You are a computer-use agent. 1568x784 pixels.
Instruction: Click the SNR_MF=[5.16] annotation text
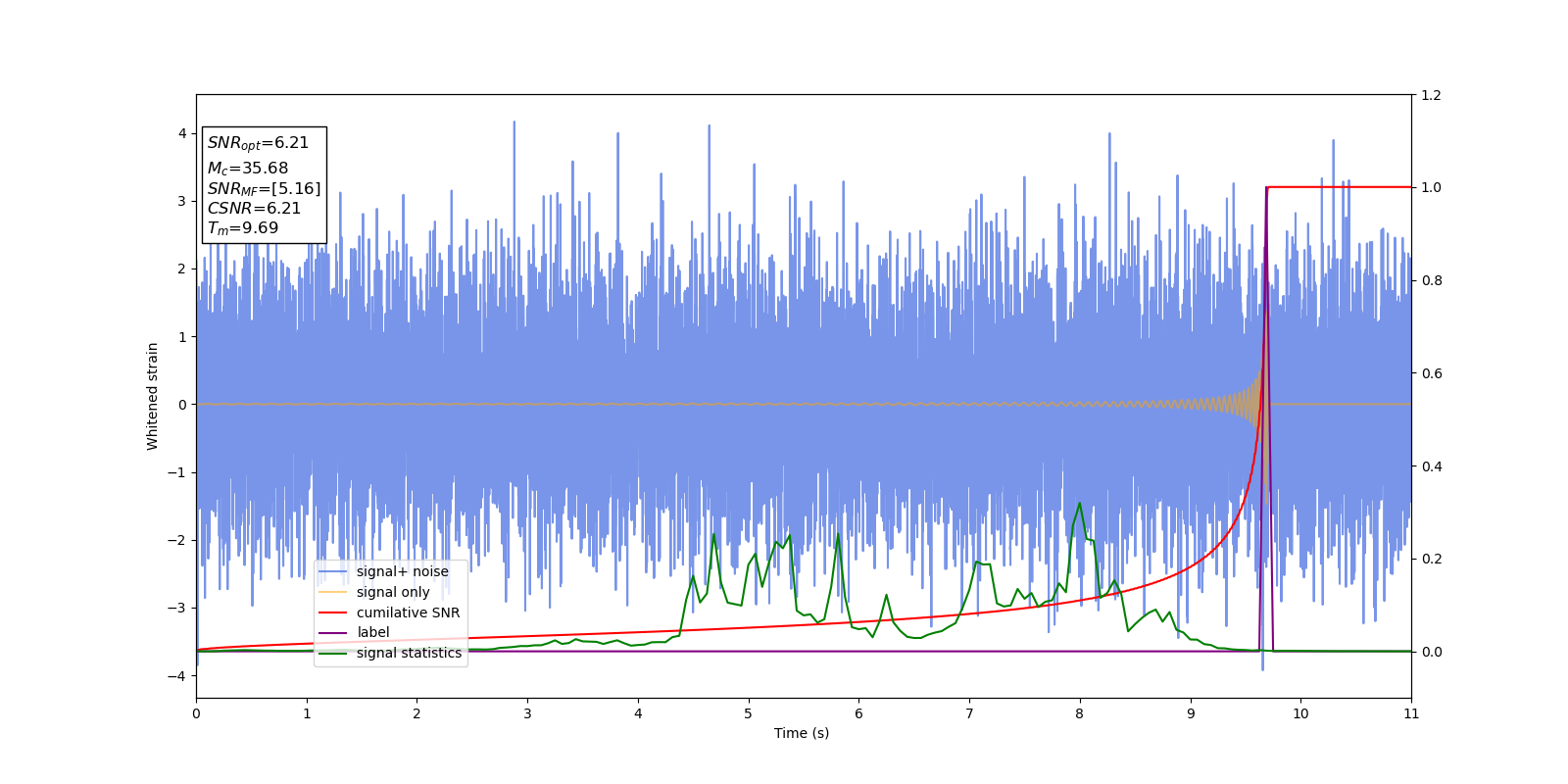(x=264, y=188)
